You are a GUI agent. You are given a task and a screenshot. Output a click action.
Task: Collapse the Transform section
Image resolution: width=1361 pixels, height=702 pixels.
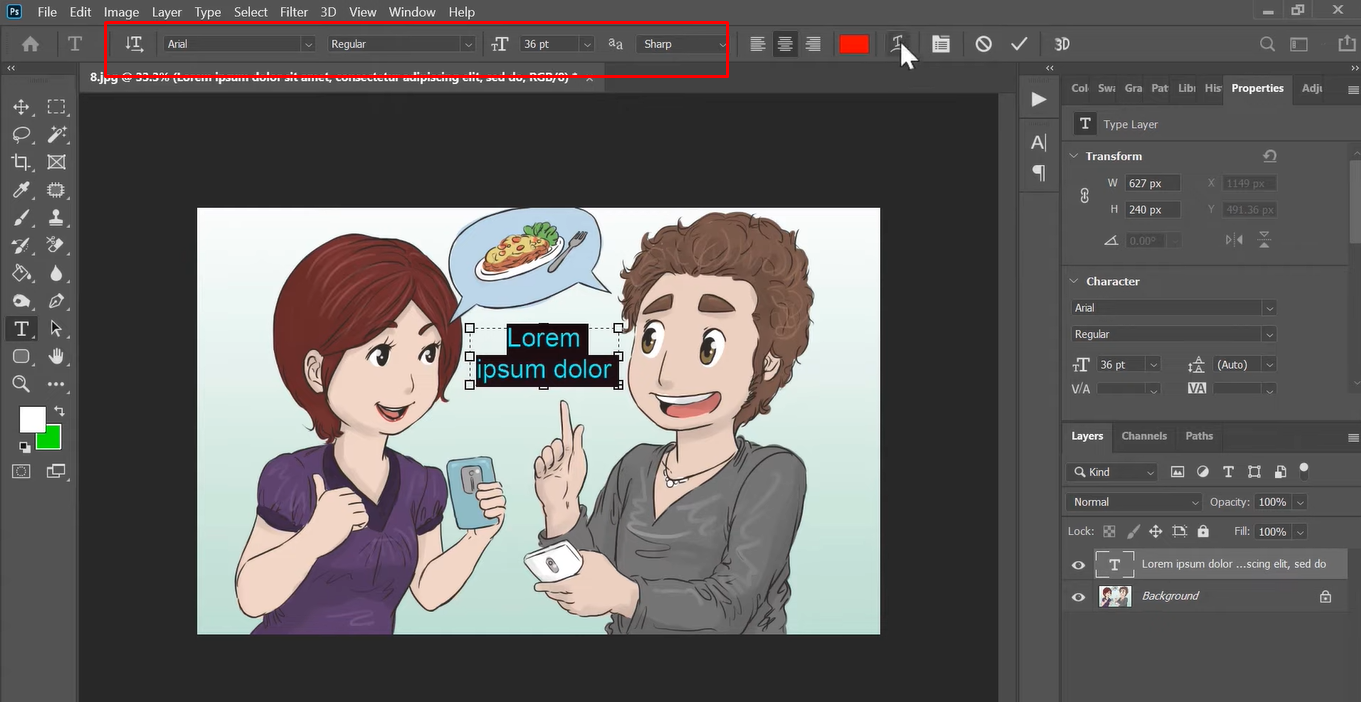(1074, 156)
